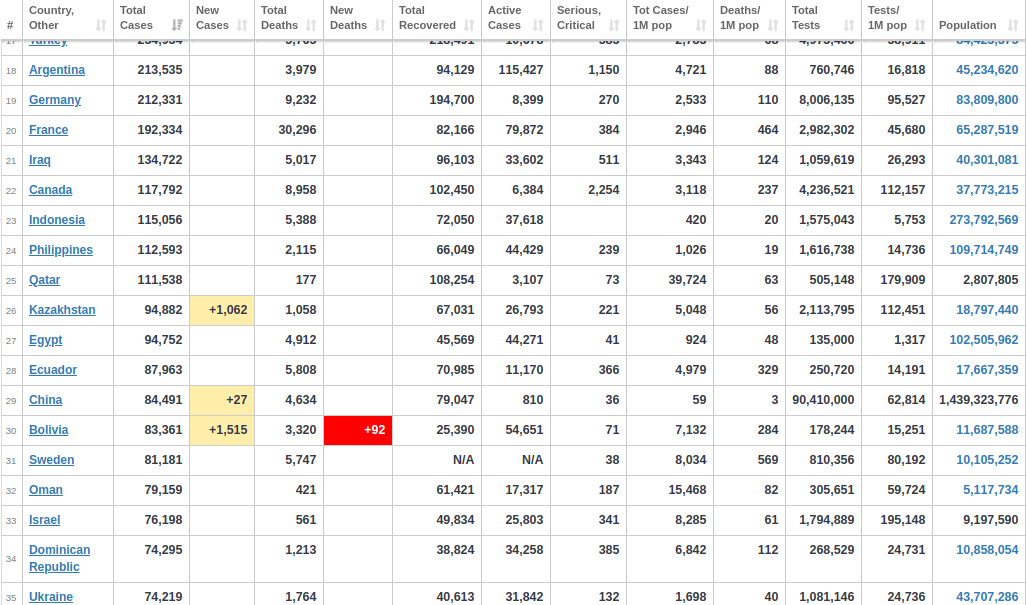
Task: Open Argentina population link 45,234,620
Action: coord(987,70)
